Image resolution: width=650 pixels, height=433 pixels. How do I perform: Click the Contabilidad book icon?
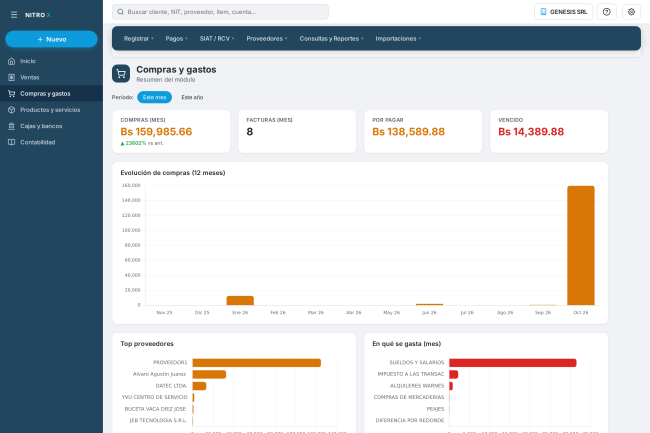click(12, 142)
